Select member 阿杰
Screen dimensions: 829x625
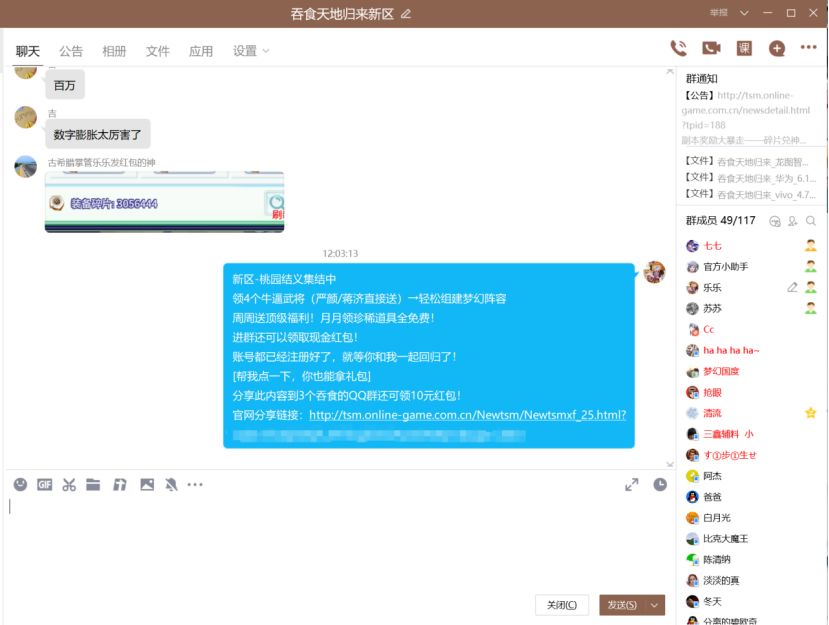click(x=751, y=476)
